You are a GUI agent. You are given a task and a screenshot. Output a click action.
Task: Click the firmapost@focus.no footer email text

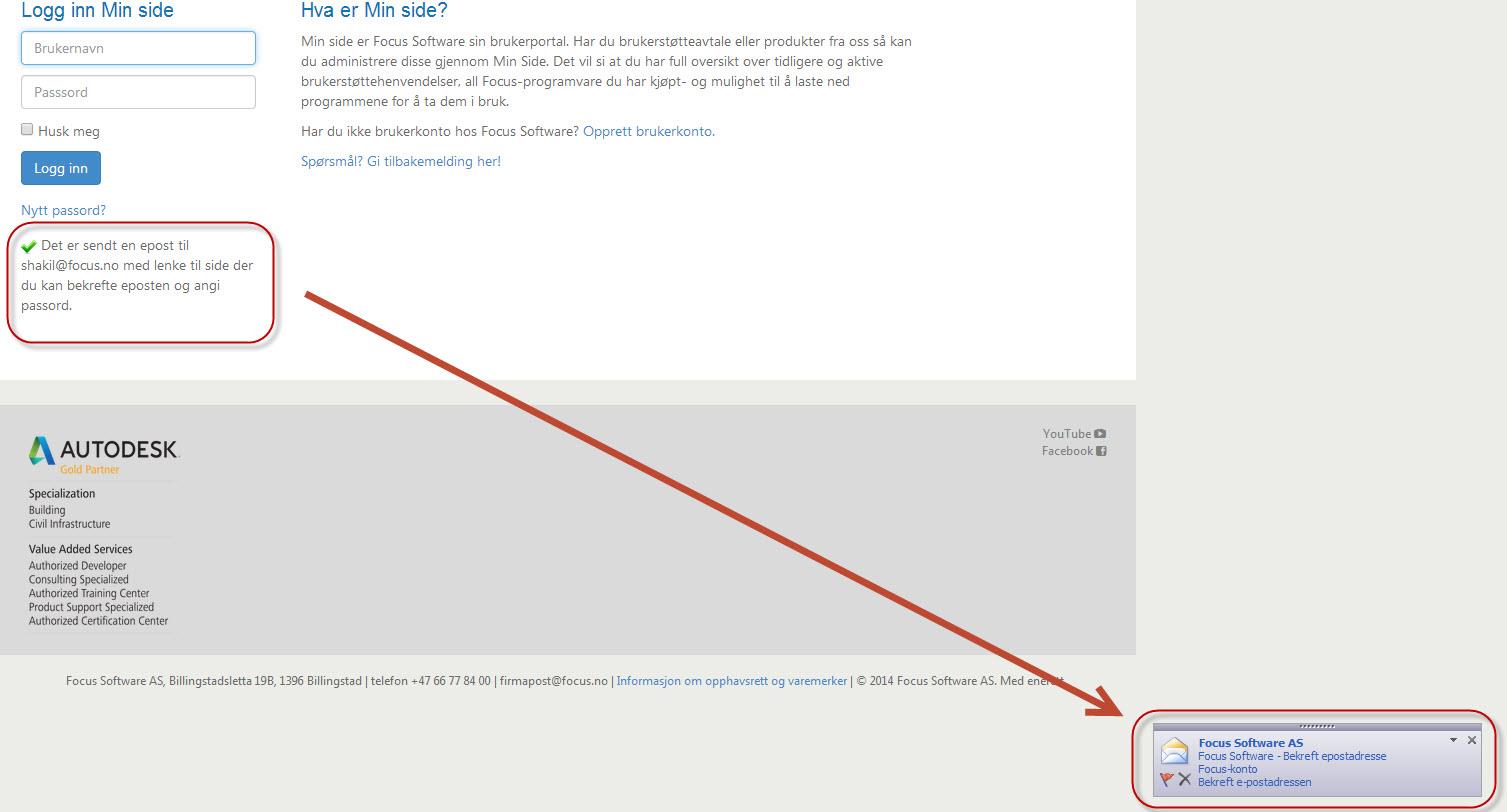(x=554, y=681)
